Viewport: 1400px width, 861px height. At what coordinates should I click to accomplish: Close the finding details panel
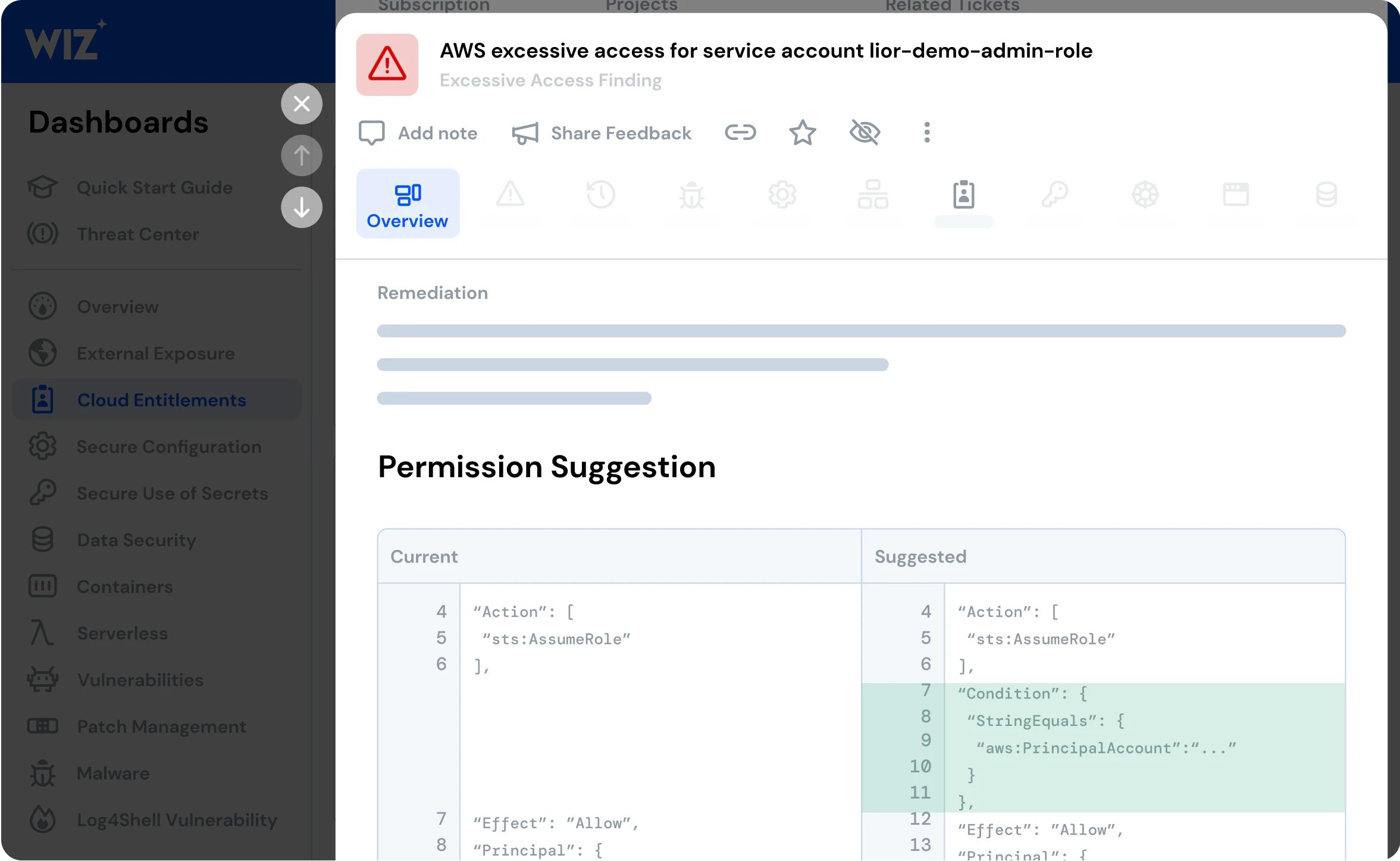(302, 104)
